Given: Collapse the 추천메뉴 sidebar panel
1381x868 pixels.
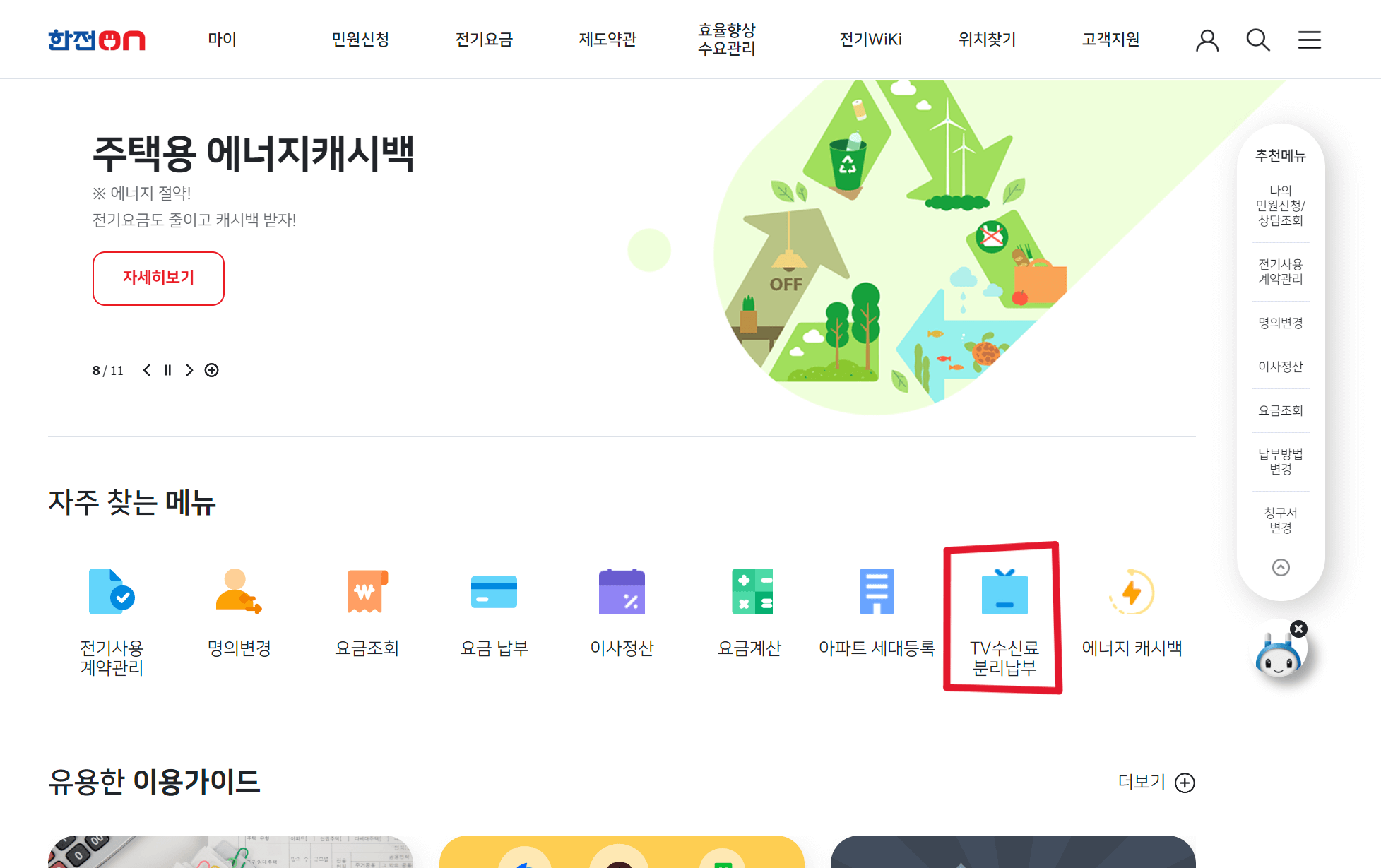Looking at the screenshot, I should [1280, 567].
